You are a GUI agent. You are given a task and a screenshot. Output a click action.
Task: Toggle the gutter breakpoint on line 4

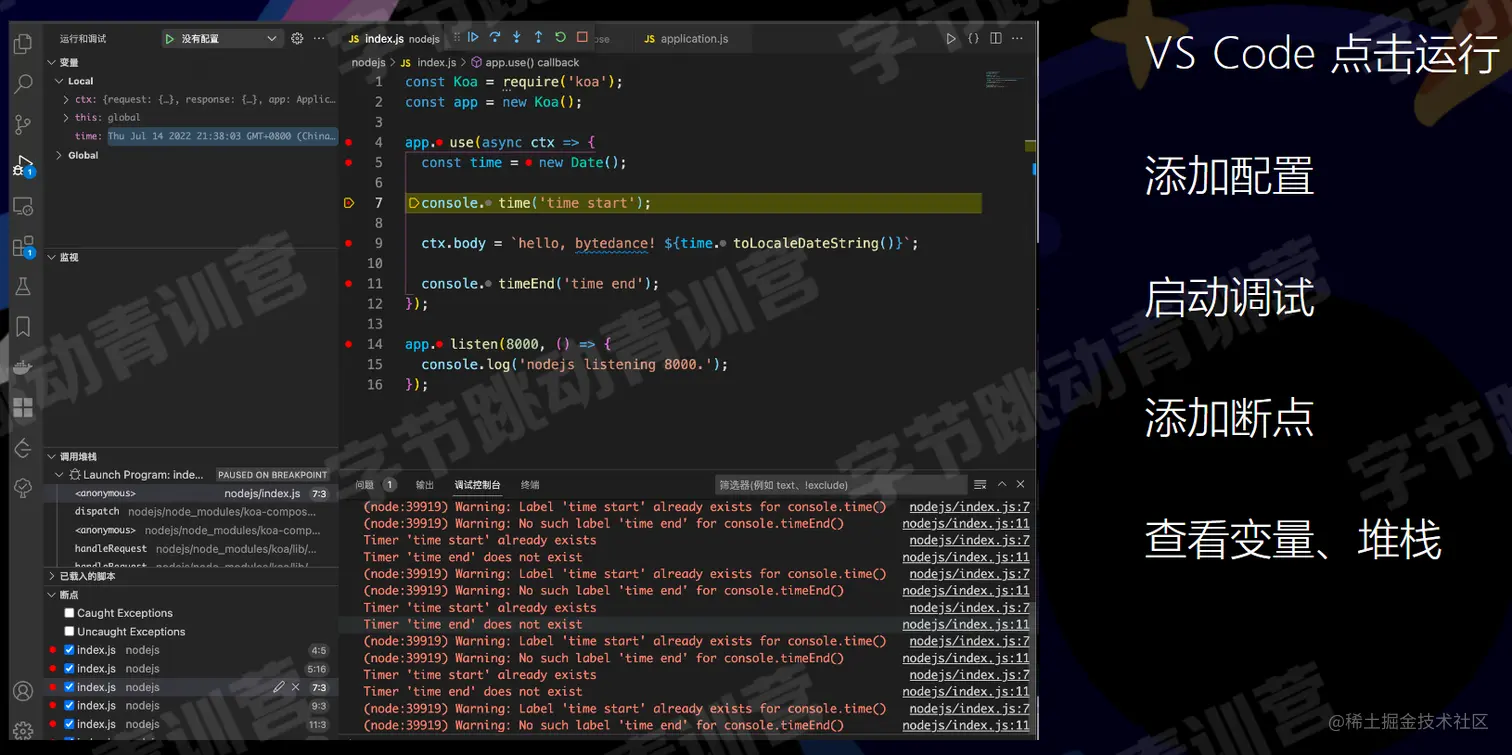point(348,142)
